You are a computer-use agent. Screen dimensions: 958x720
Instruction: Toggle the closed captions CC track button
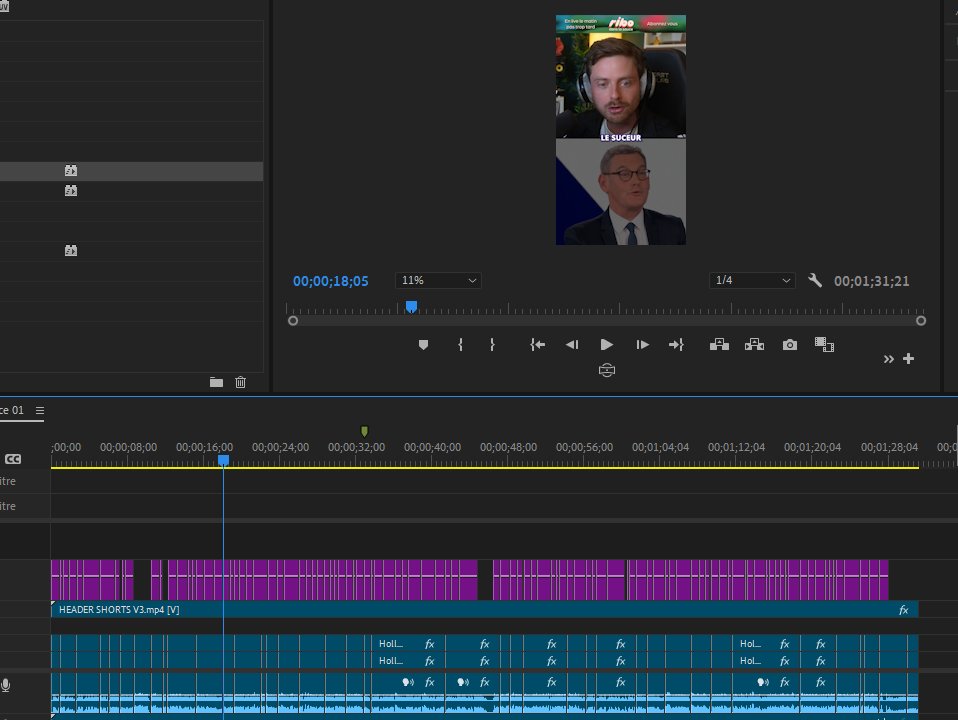(13, 459)
